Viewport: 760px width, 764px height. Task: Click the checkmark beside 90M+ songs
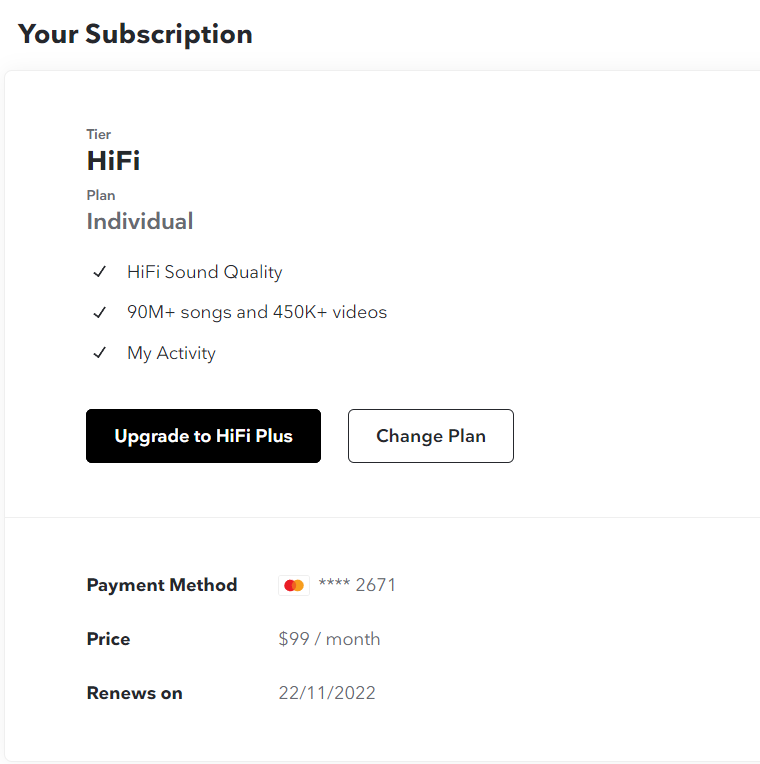pyautogui.click(x=99, y=312)
